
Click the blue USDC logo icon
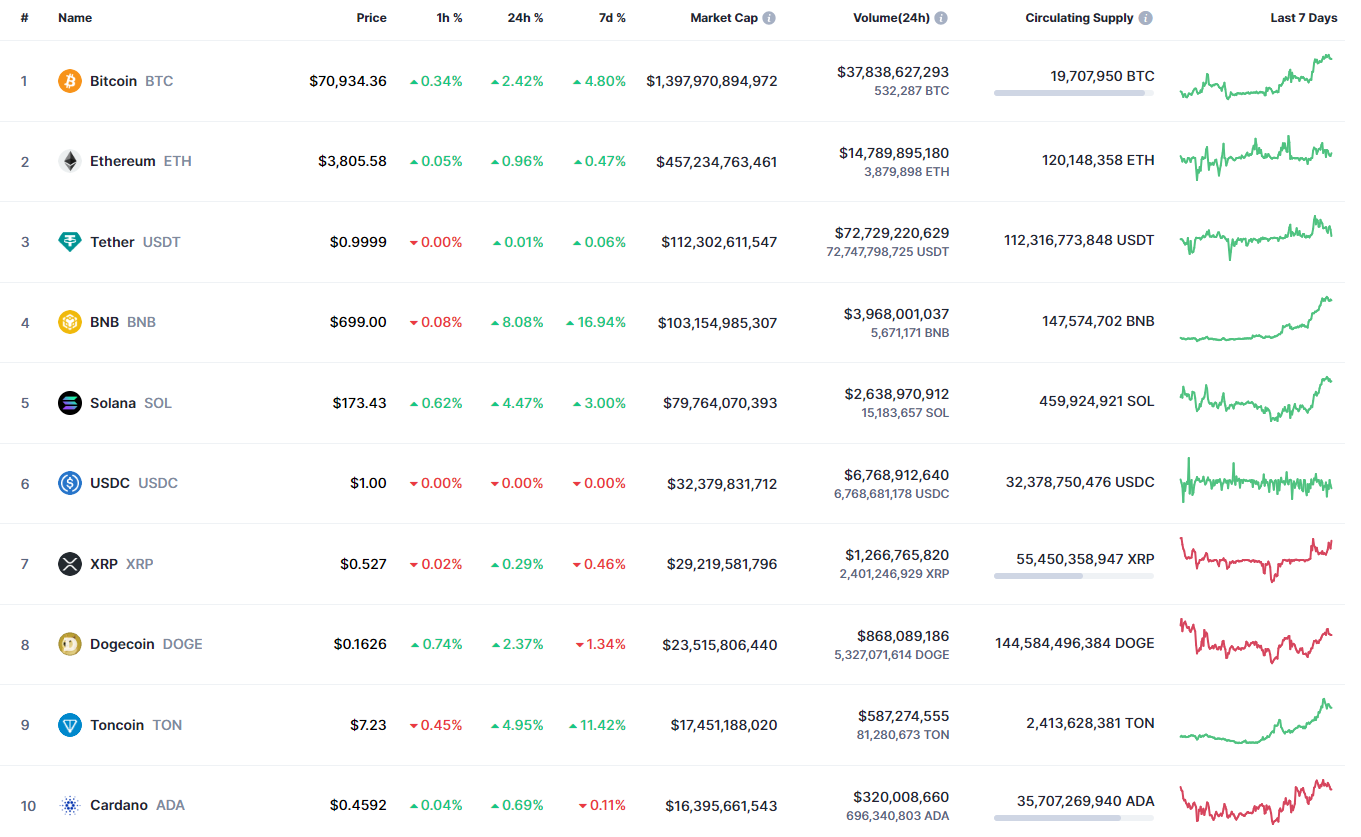point(69,483)
